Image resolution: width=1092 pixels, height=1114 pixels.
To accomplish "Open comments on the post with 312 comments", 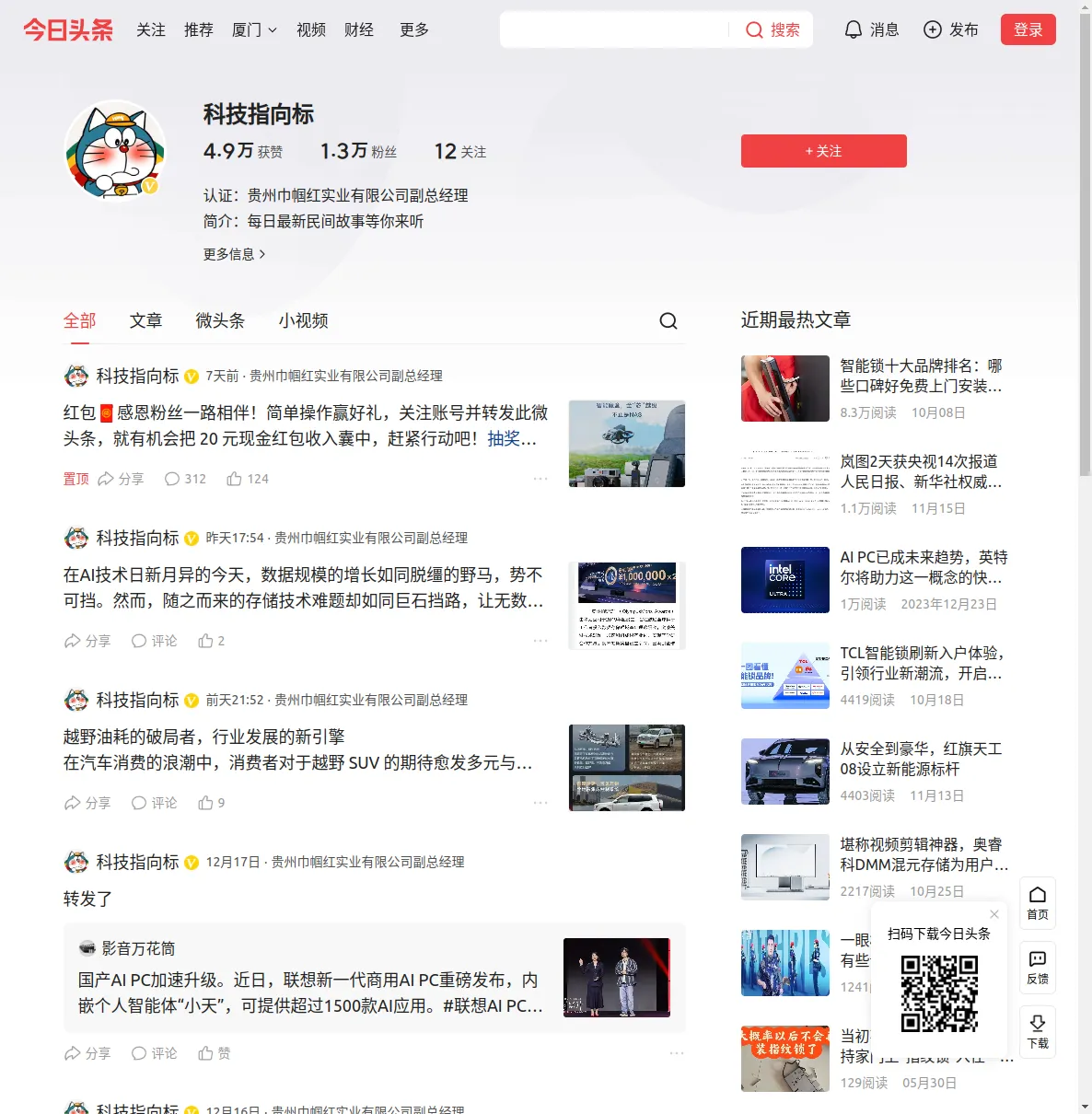I will [185, 479].
